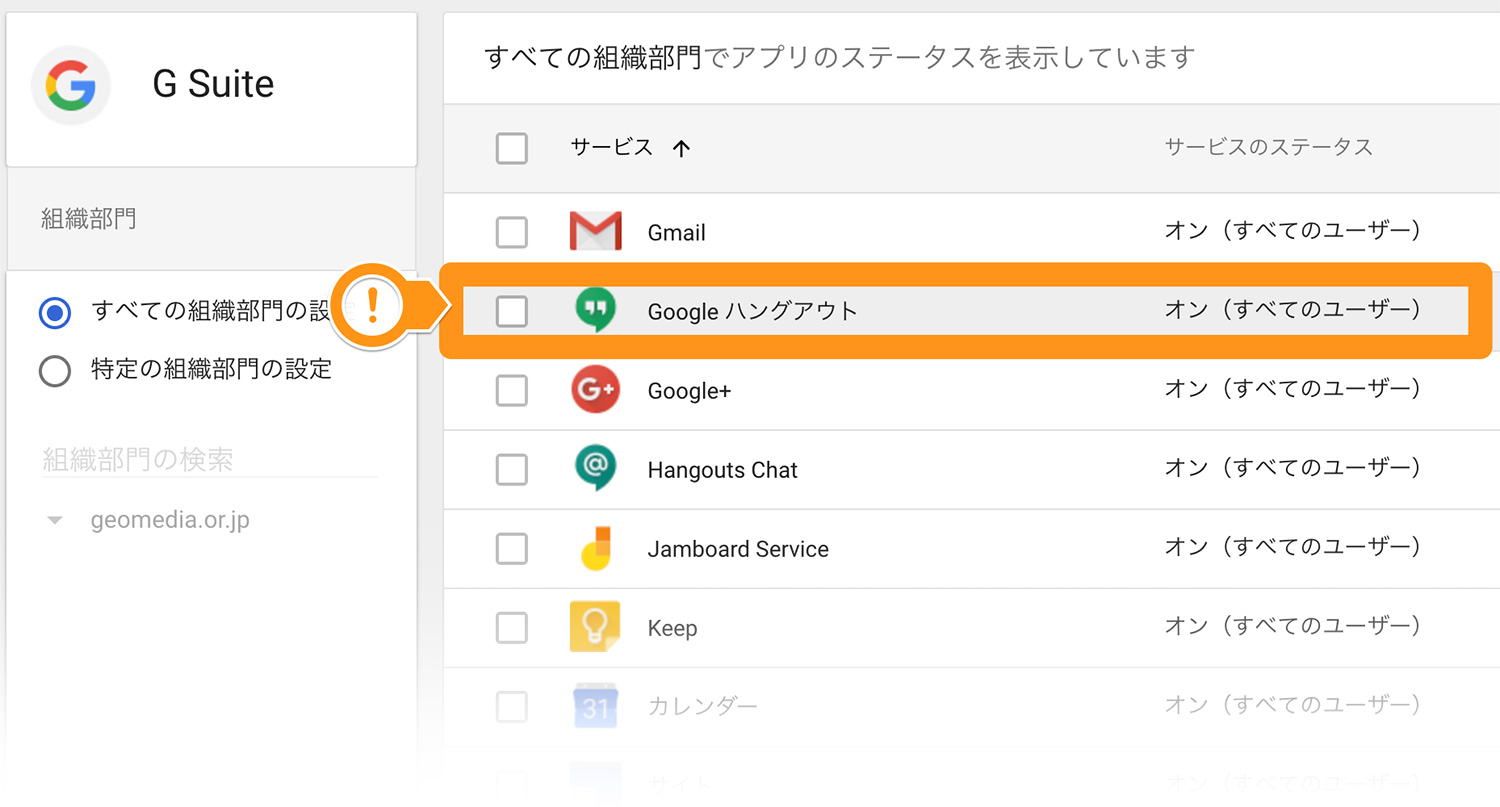Click Hangouts Chat's オン status cell
Viewport: 1500px width, 807px height.
pos(1292,469)
